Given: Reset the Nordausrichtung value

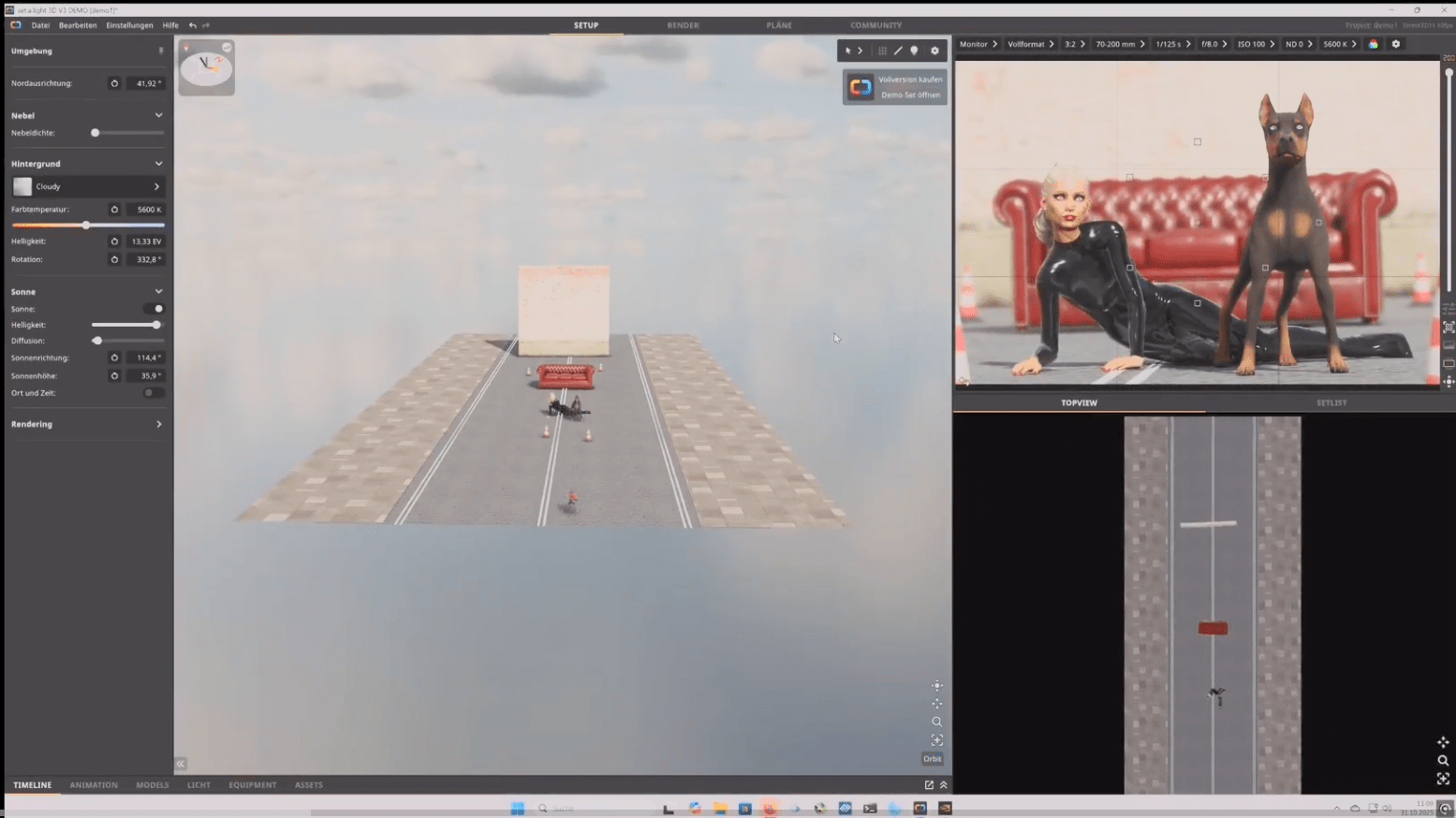Looking at the screenshot, I should point(114,83).
